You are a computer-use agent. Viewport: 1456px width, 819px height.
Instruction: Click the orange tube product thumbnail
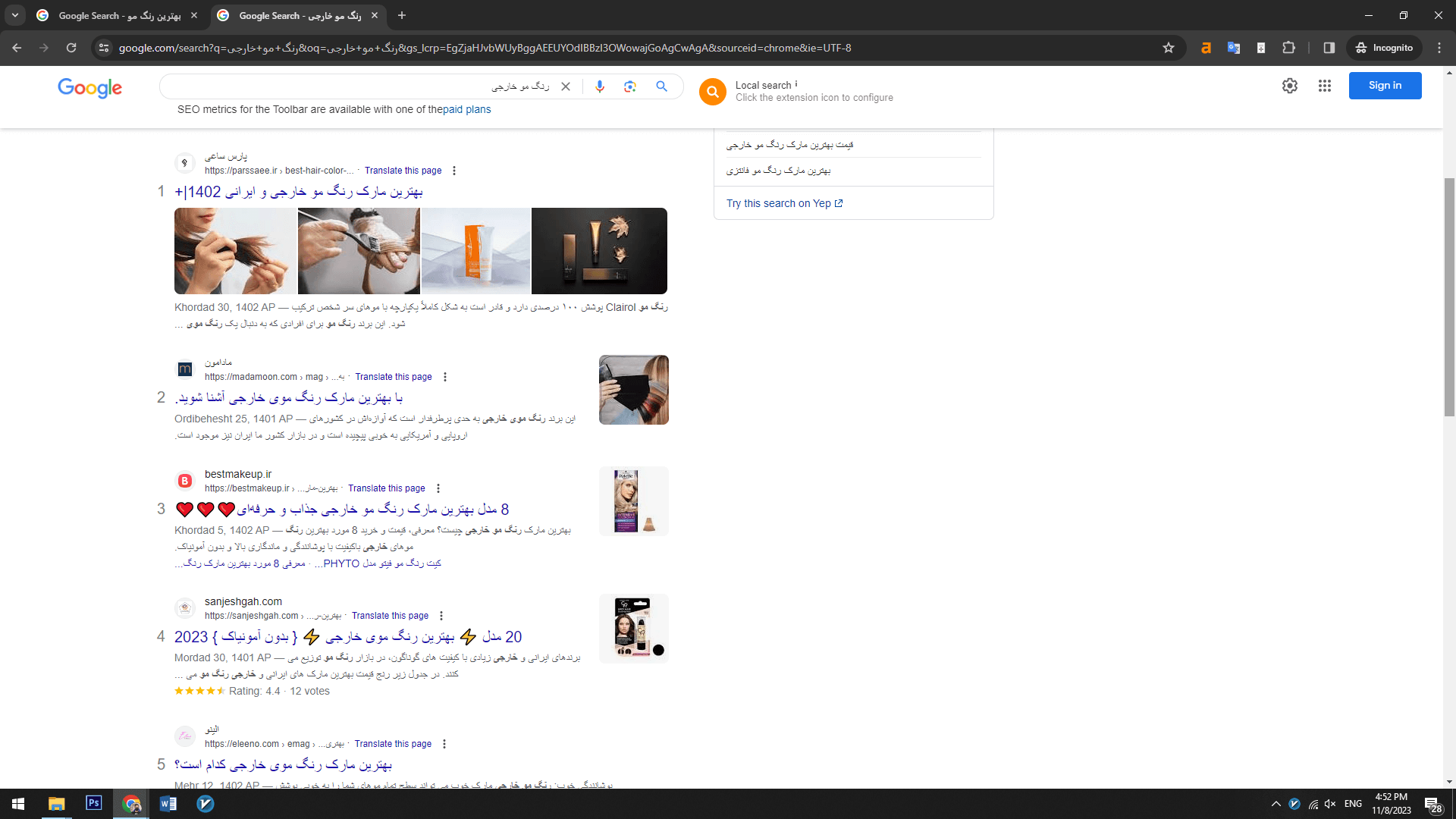coord(475,251)
